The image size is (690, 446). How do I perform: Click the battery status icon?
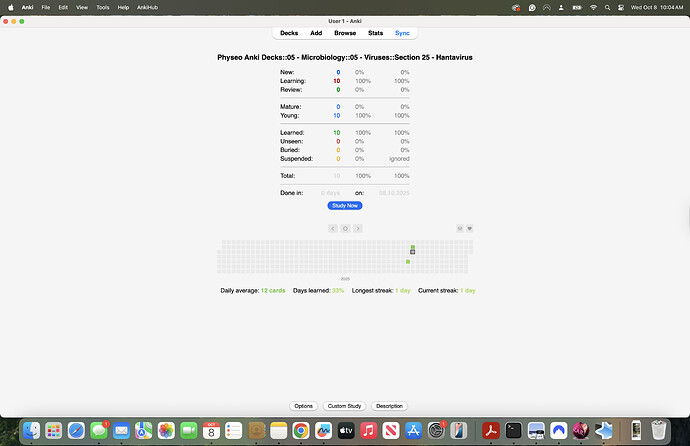577,7
